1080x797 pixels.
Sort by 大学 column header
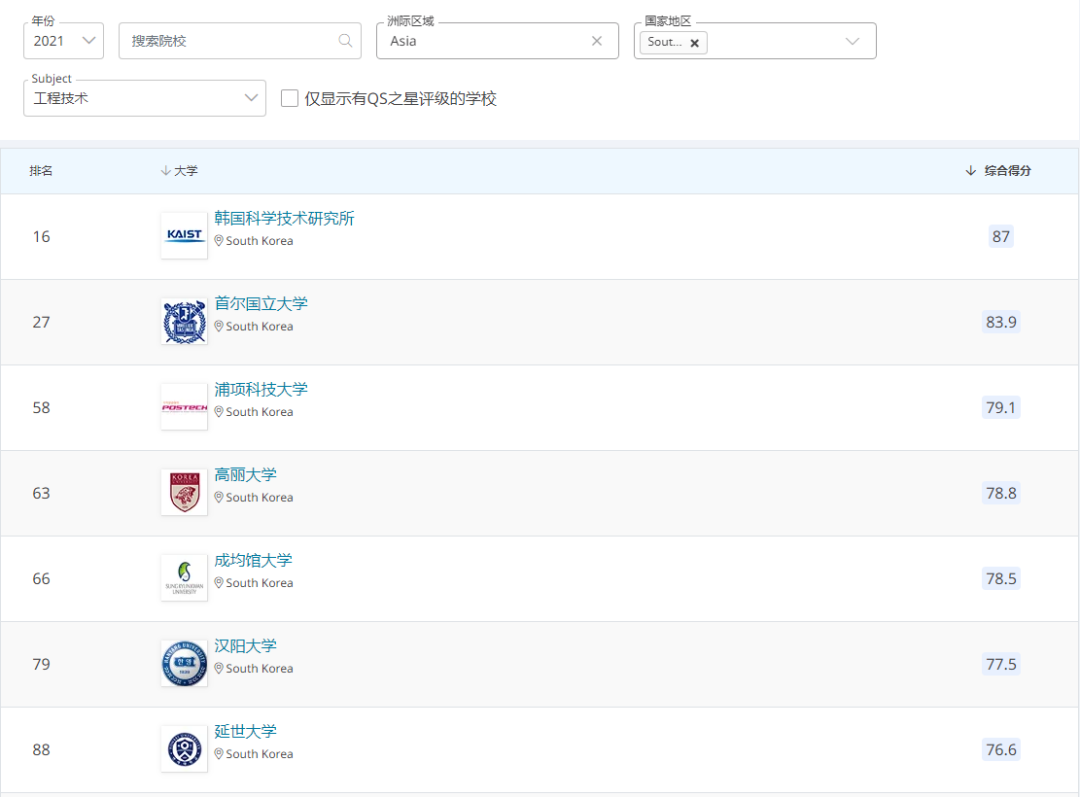(x=180, y=171)
